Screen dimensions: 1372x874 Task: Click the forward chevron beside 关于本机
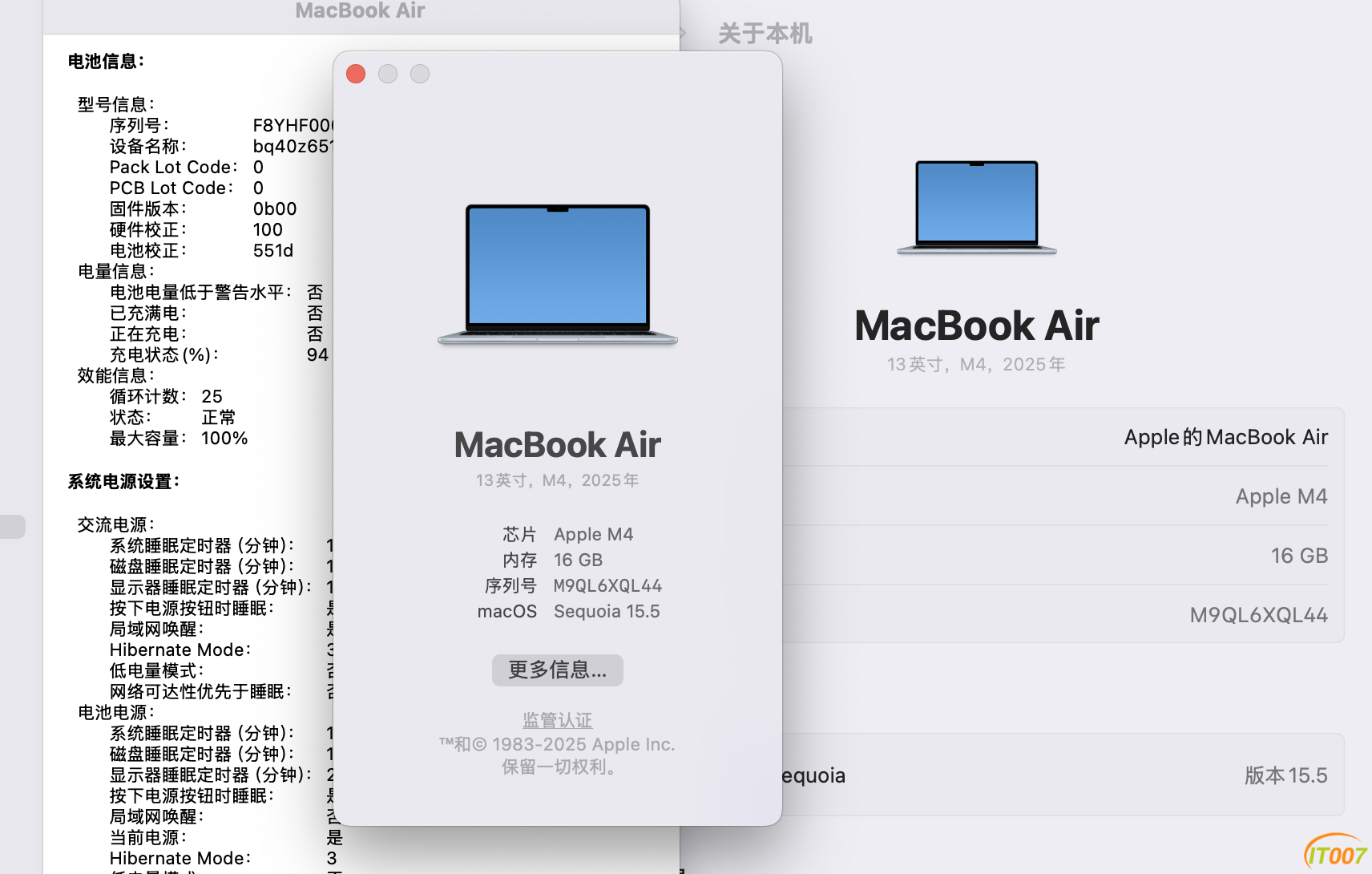click(x=683, y=33)
